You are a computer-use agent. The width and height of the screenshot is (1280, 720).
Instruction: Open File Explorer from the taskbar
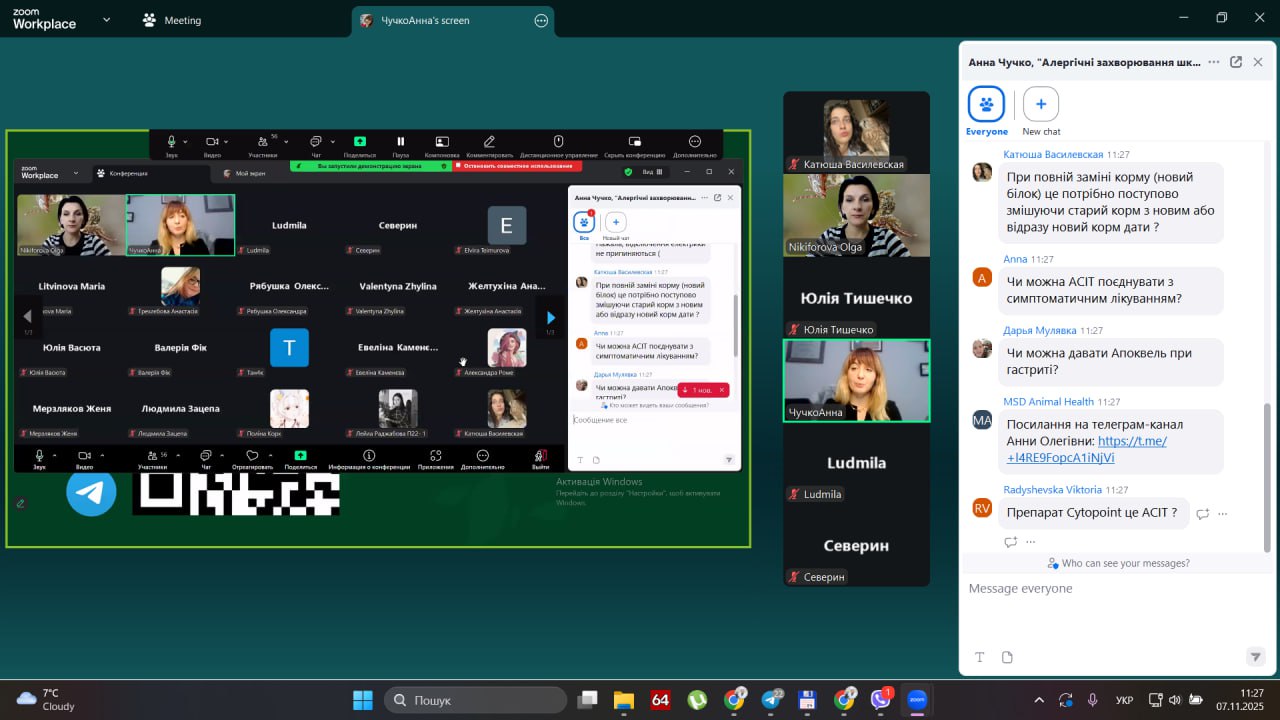pos(624,700)
